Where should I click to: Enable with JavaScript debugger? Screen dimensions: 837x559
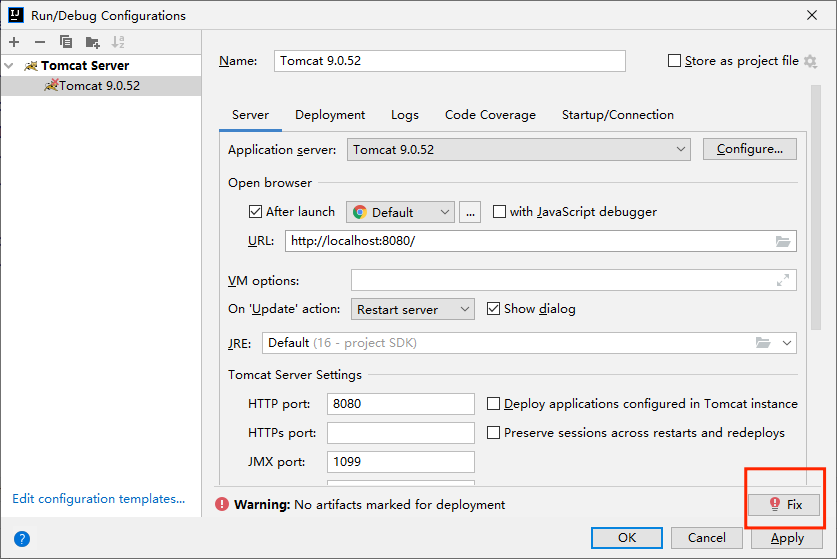(x=499, y=212)
